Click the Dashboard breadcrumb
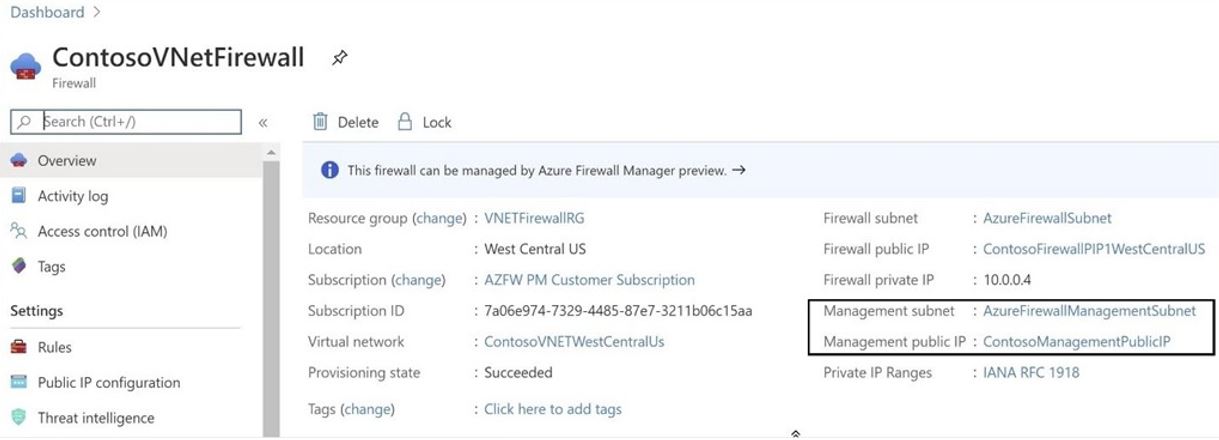 (47, 12)
